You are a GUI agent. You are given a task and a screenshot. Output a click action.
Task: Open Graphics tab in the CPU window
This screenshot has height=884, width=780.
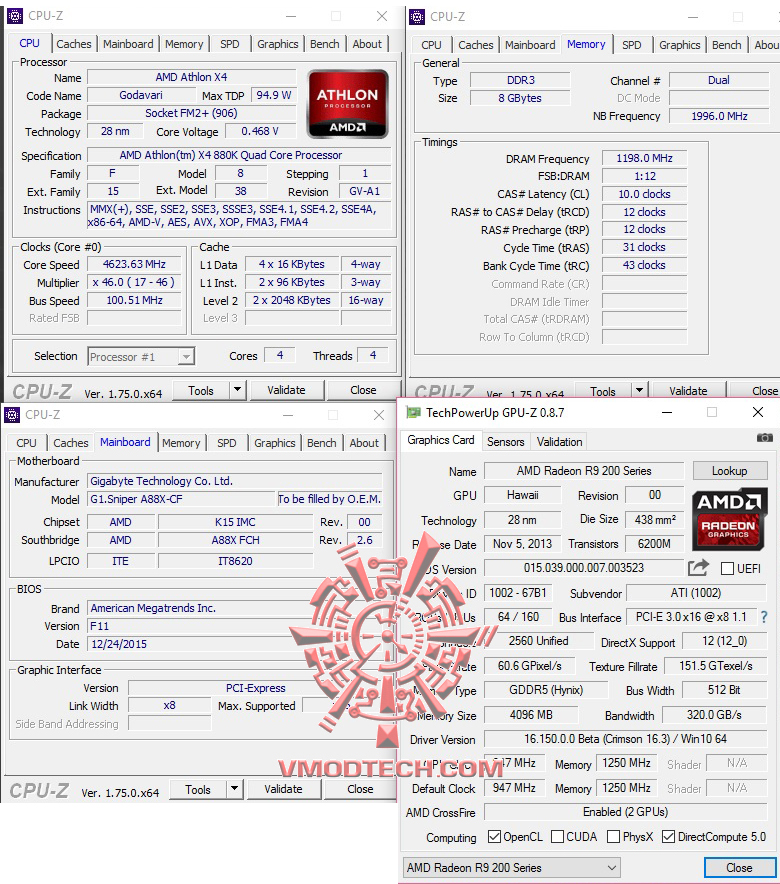[x=277, y=44]
